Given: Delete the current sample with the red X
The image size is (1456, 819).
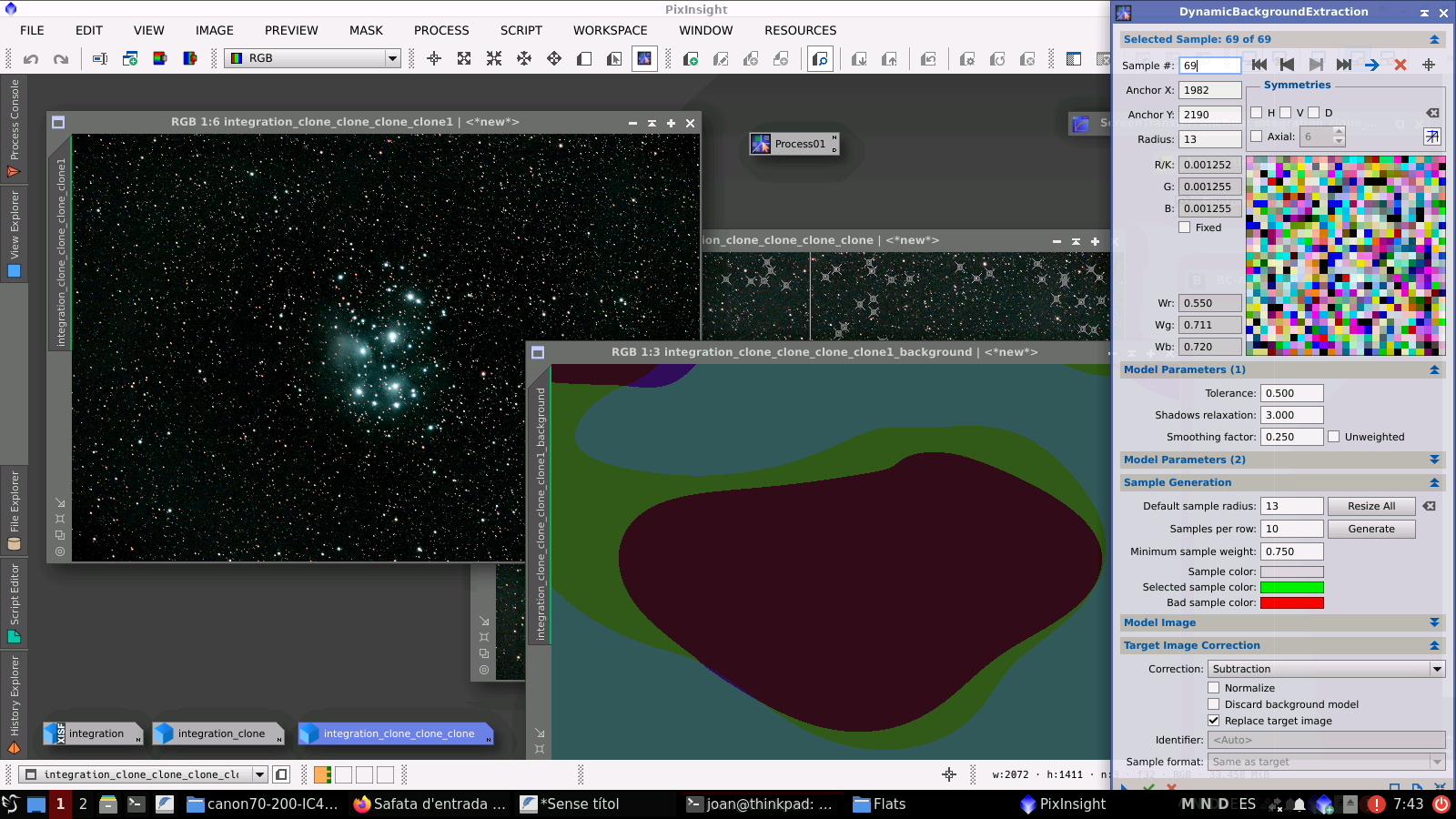Looking at the screenshot, I should (1400, 65).
